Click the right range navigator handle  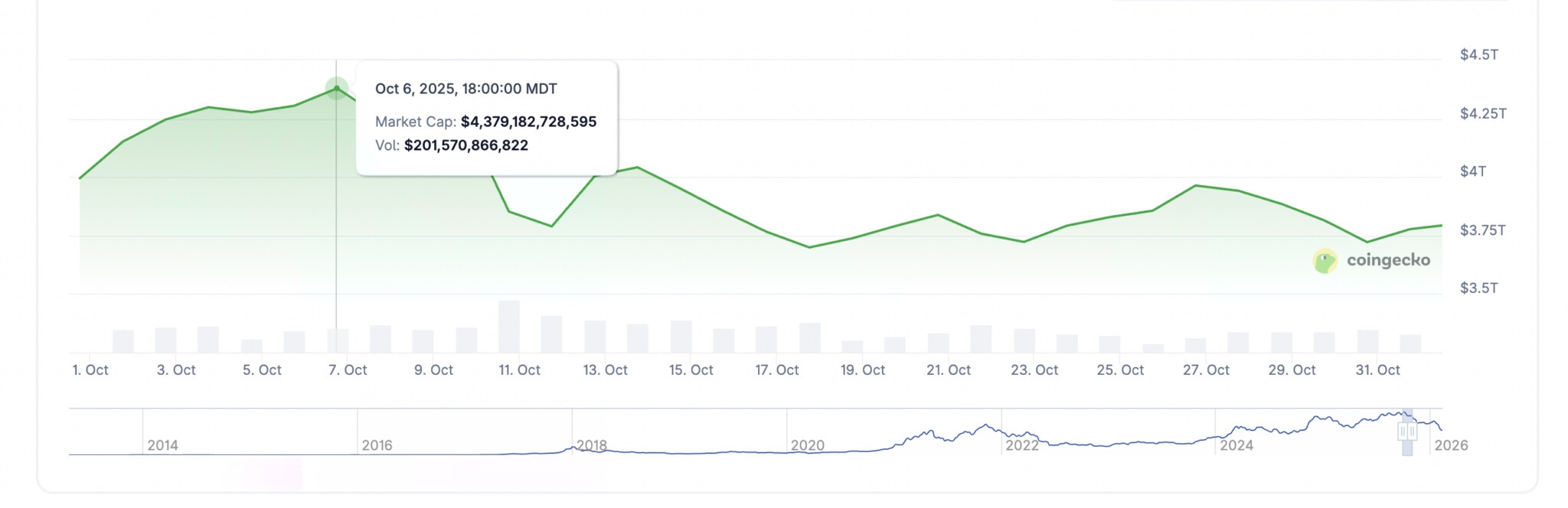(1413, 432)
